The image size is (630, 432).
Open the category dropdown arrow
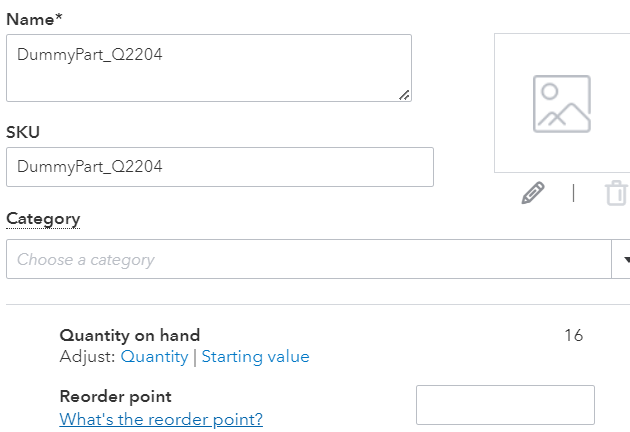tap(620, 259)
